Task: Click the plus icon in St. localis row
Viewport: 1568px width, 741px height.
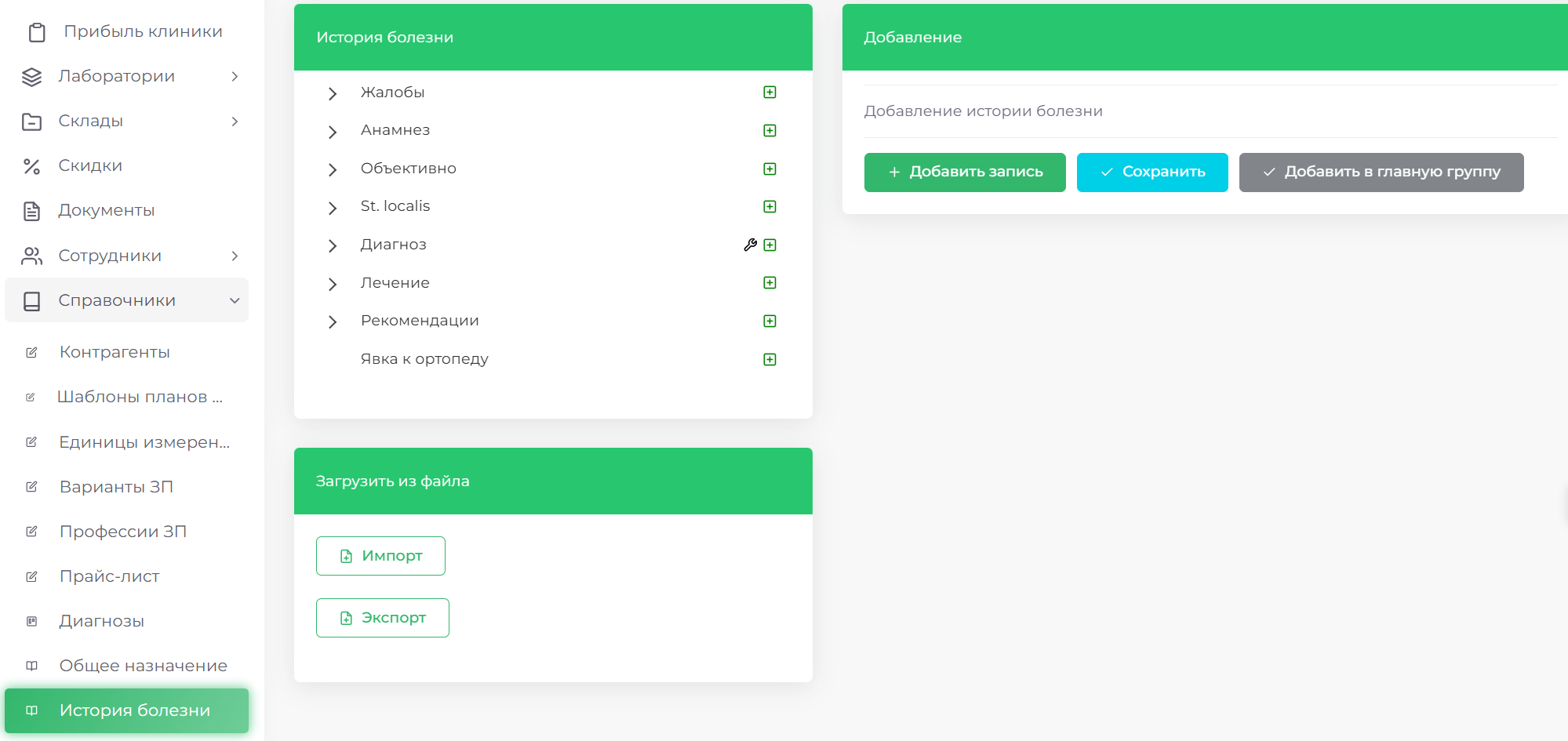Action: point(769,206)
